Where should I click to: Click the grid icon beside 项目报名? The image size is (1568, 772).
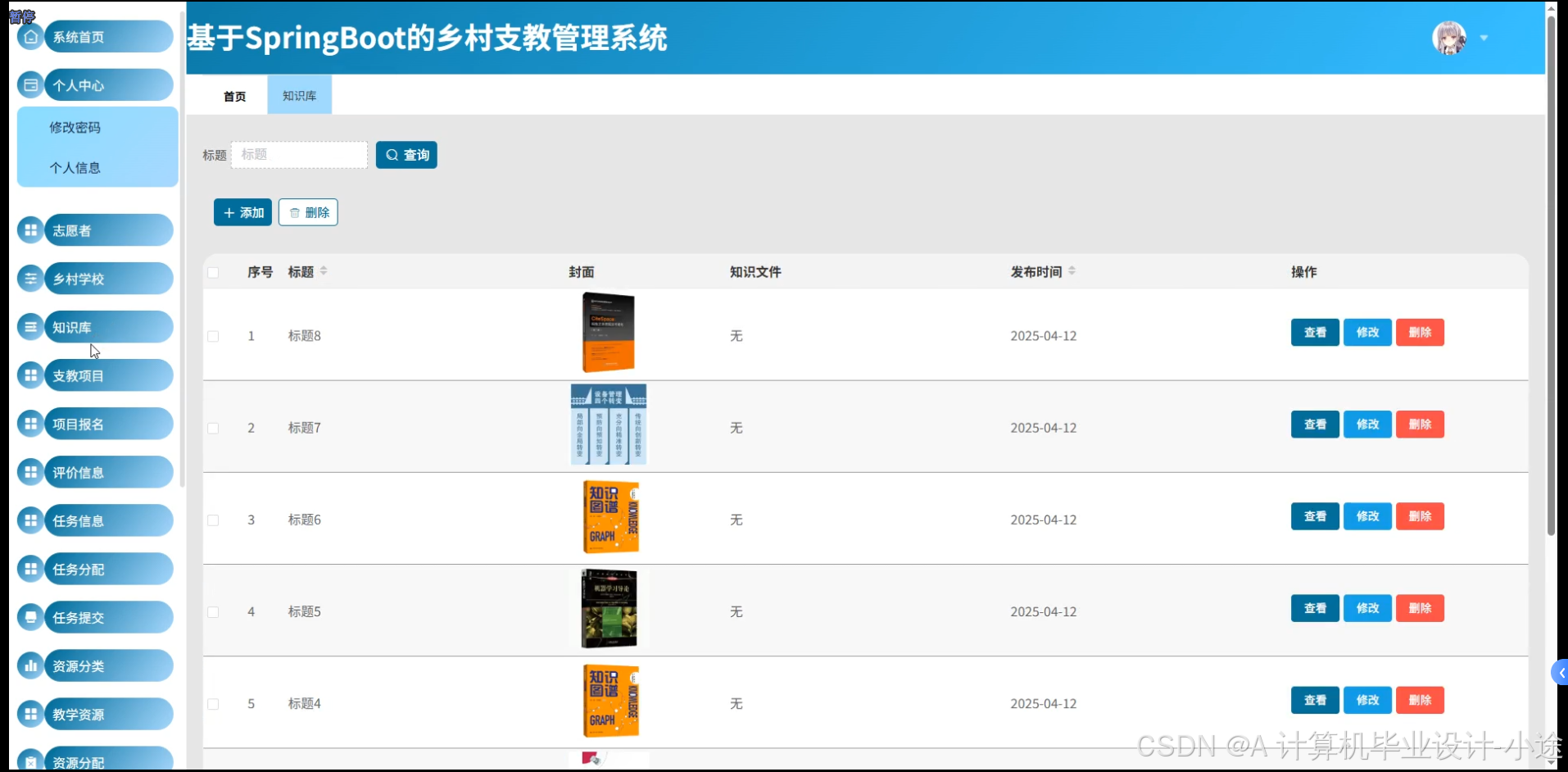[30, 424]
